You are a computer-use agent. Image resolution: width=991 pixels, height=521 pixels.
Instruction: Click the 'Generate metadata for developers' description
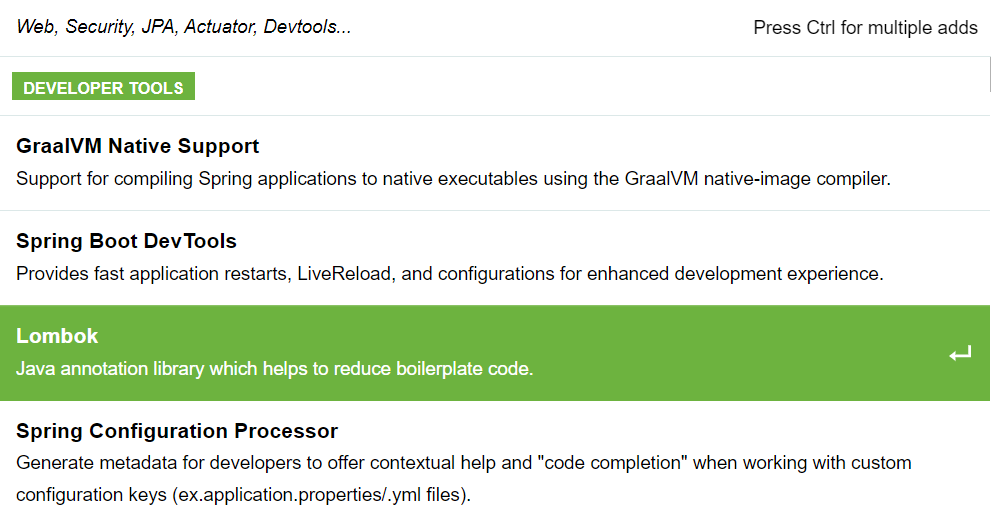pos(463,463)
